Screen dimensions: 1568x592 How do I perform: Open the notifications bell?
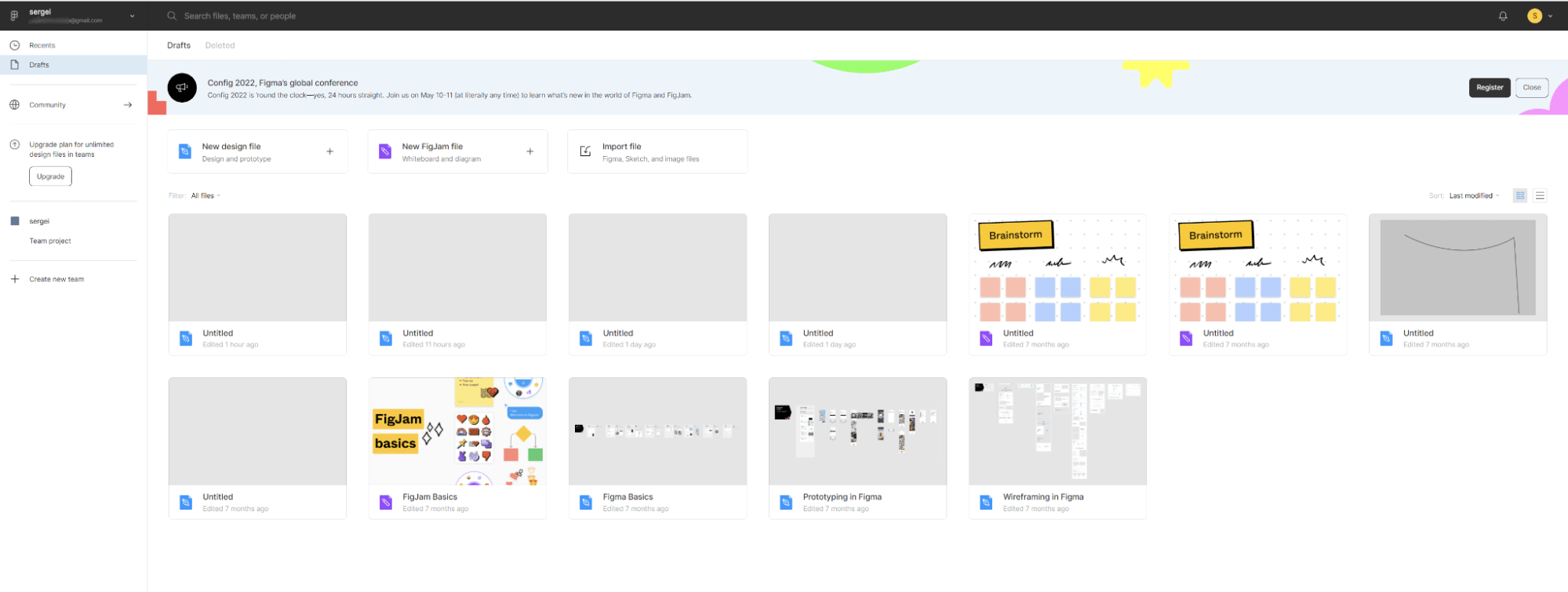click(1503, 16)
